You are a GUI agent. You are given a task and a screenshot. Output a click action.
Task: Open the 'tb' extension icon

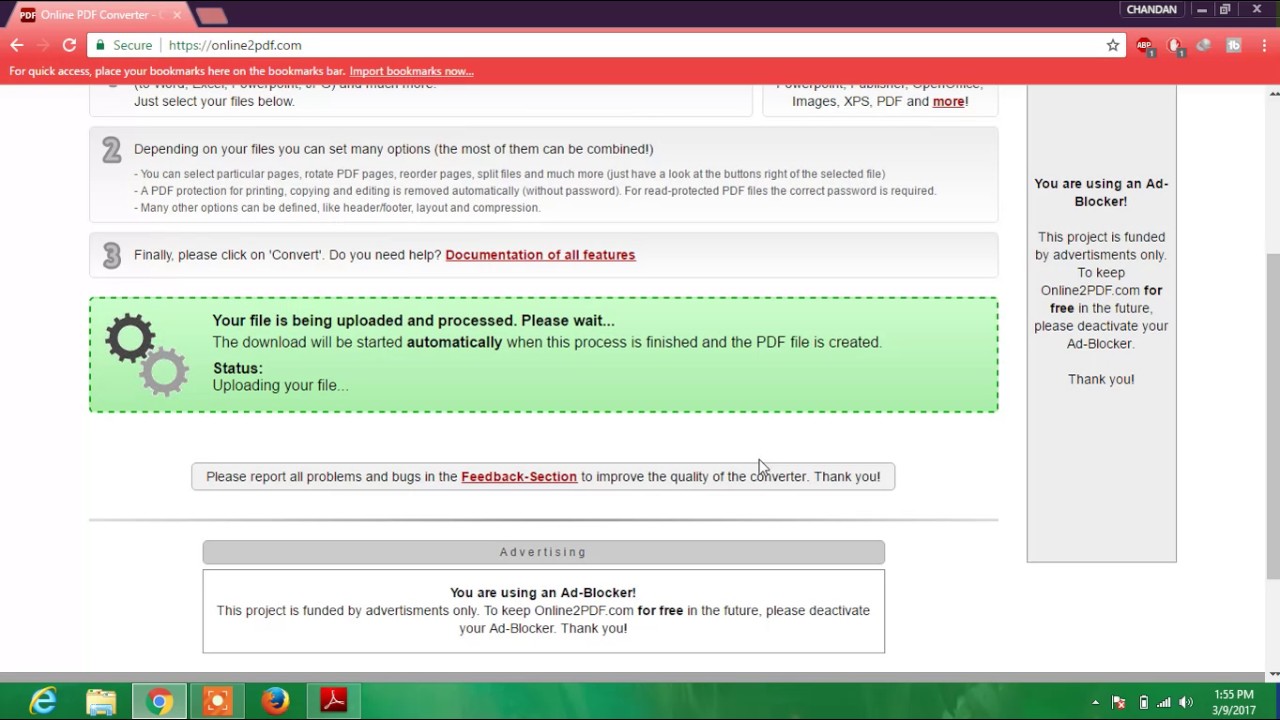1234,45
